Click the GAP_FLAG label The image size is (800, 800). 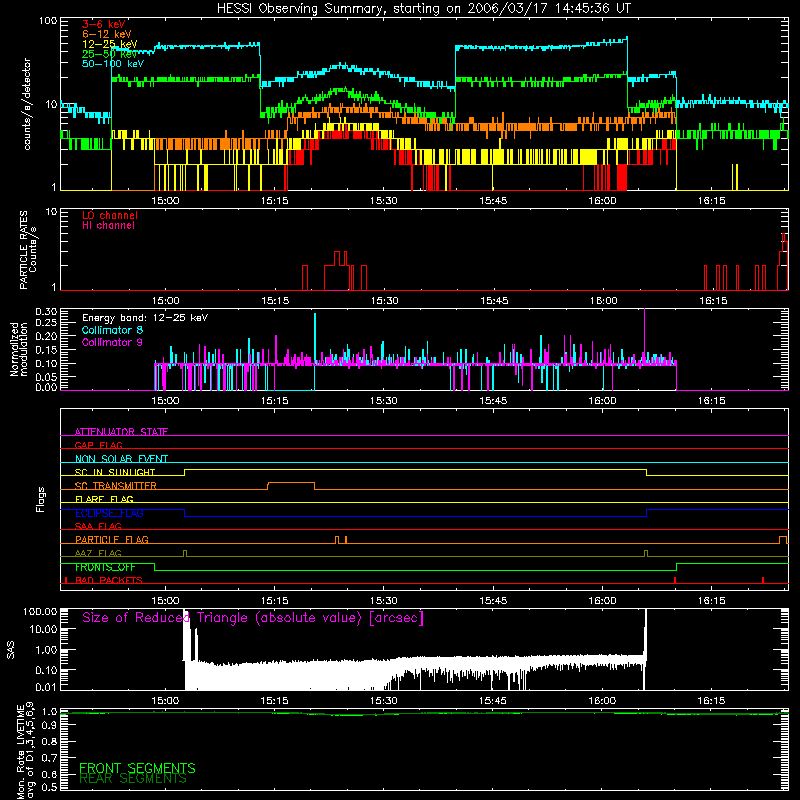pos(98,445)
